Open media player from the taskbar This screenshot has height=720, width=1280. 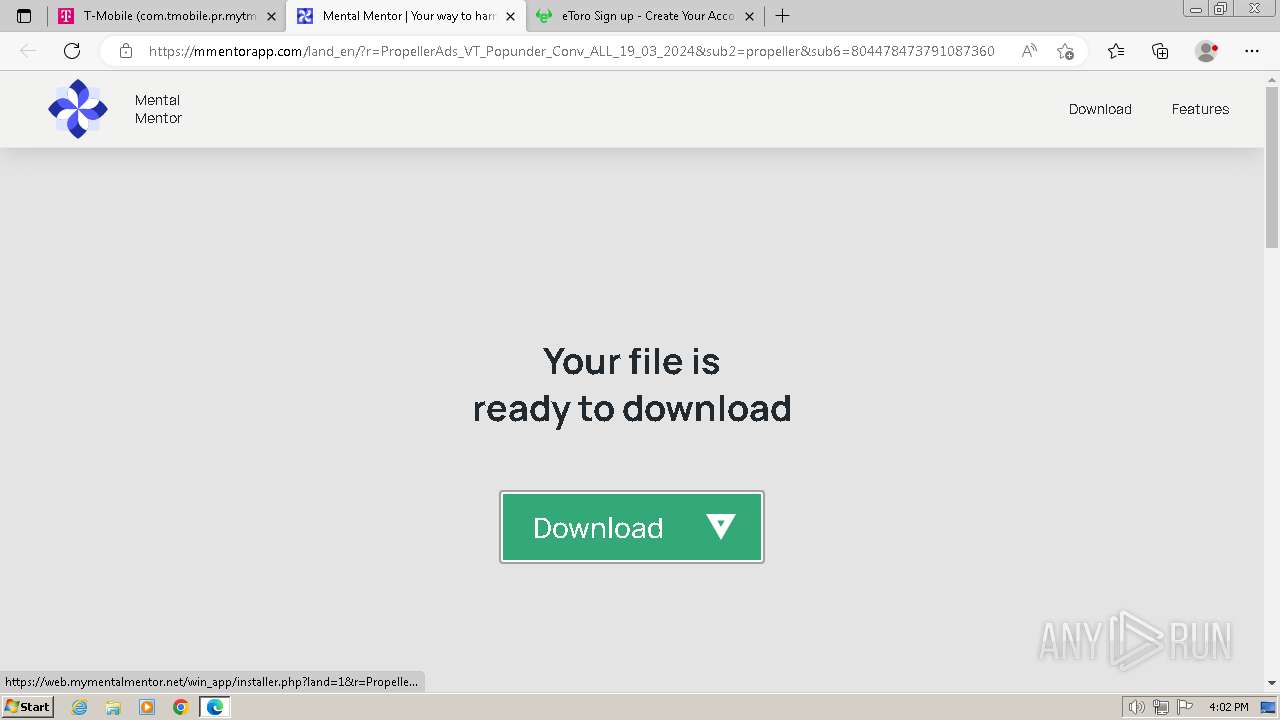point(147,707)
